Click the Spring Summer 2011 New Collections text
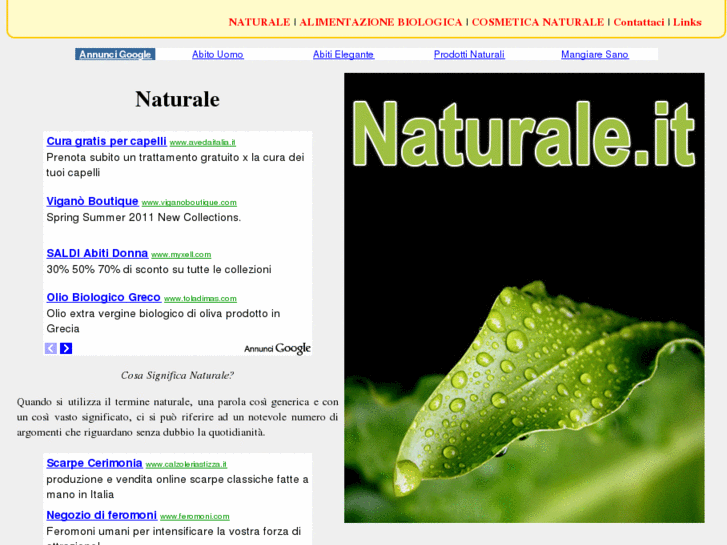 [x=144, y=218]
